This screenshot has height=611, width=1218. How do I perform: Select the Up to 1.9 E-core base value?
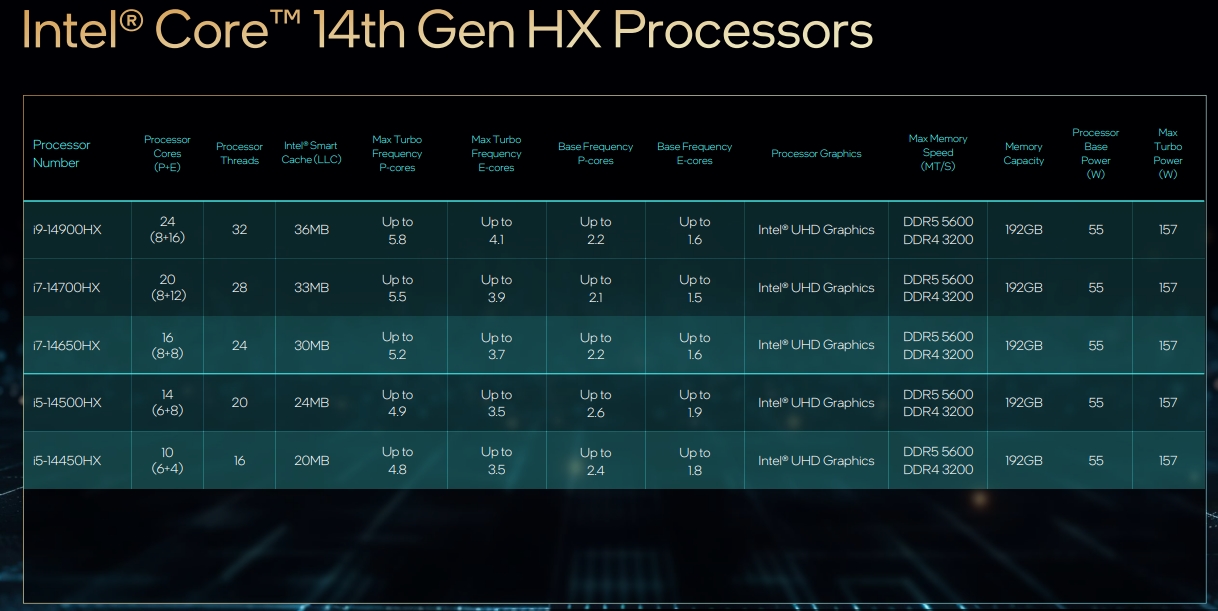pos(694,403)
